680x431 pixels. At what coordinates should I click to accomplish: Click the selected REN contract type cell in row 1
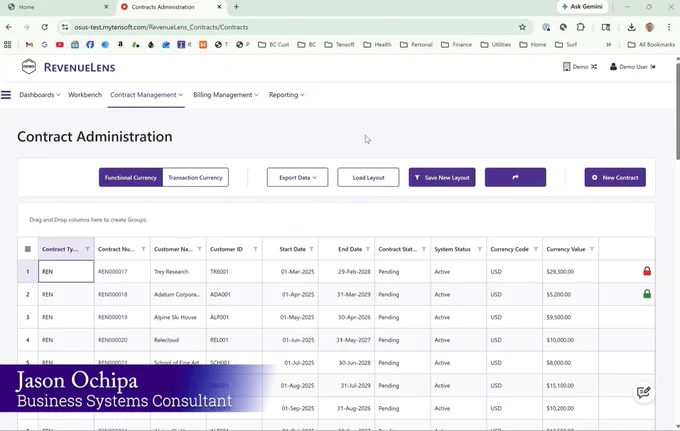click(x=66, y=271)
